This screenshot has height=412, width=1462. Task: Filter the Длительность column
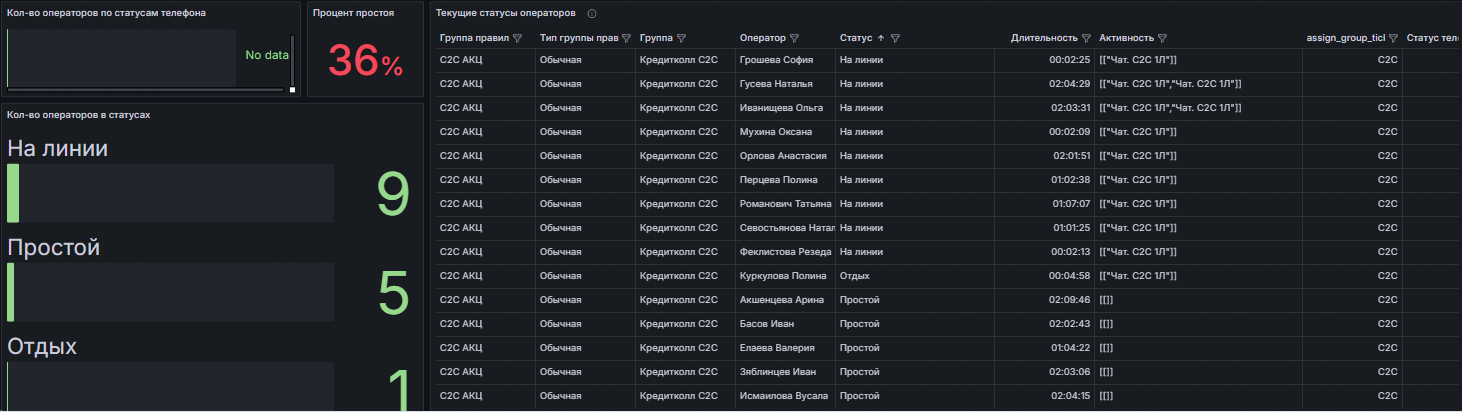point(1086,39)
